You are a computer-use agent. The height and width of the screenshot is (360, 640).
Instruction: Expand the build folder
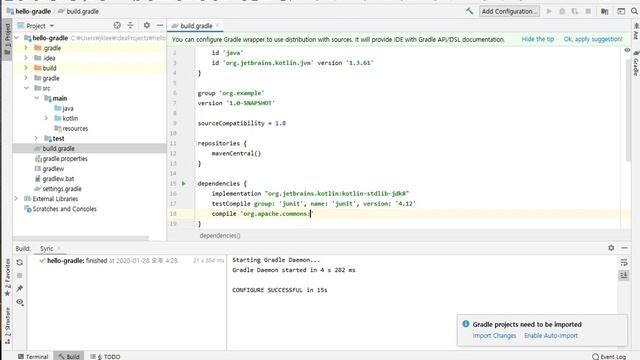coord(26,68)
